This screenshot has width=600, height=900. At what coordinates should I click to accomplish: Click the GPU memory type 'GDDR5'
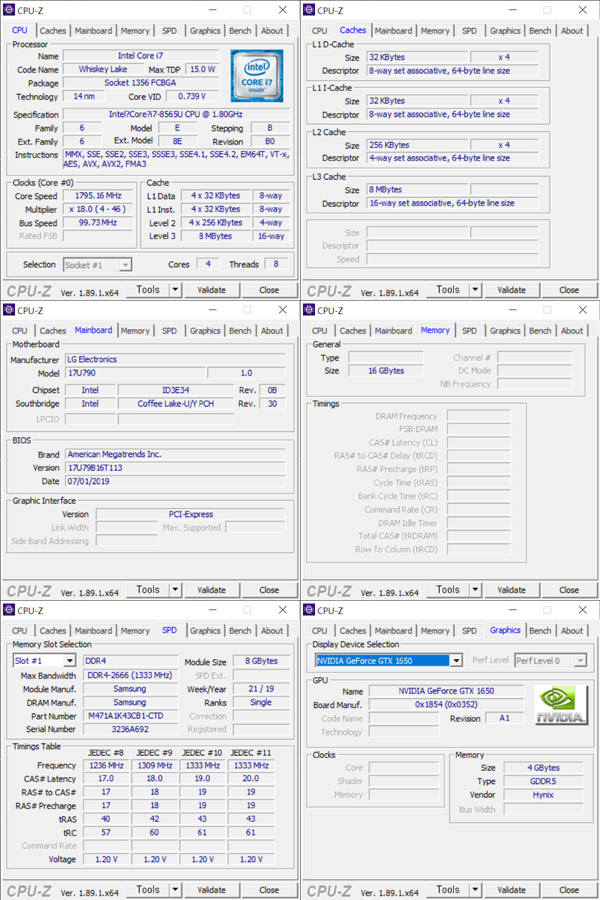[x=543, y=781]
